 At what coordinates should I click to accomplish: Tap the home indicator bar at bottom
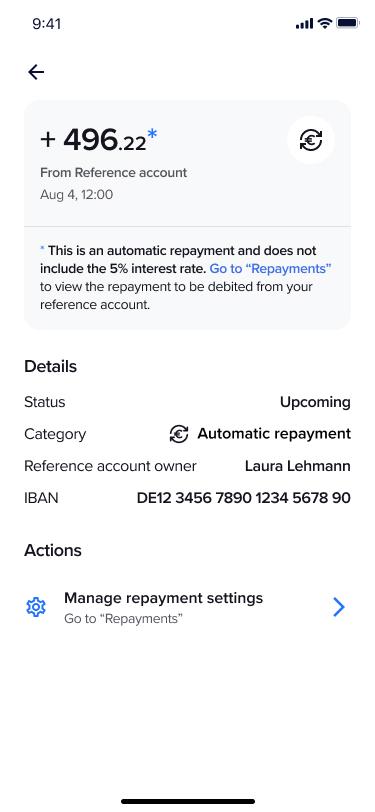tap(188, 801)
